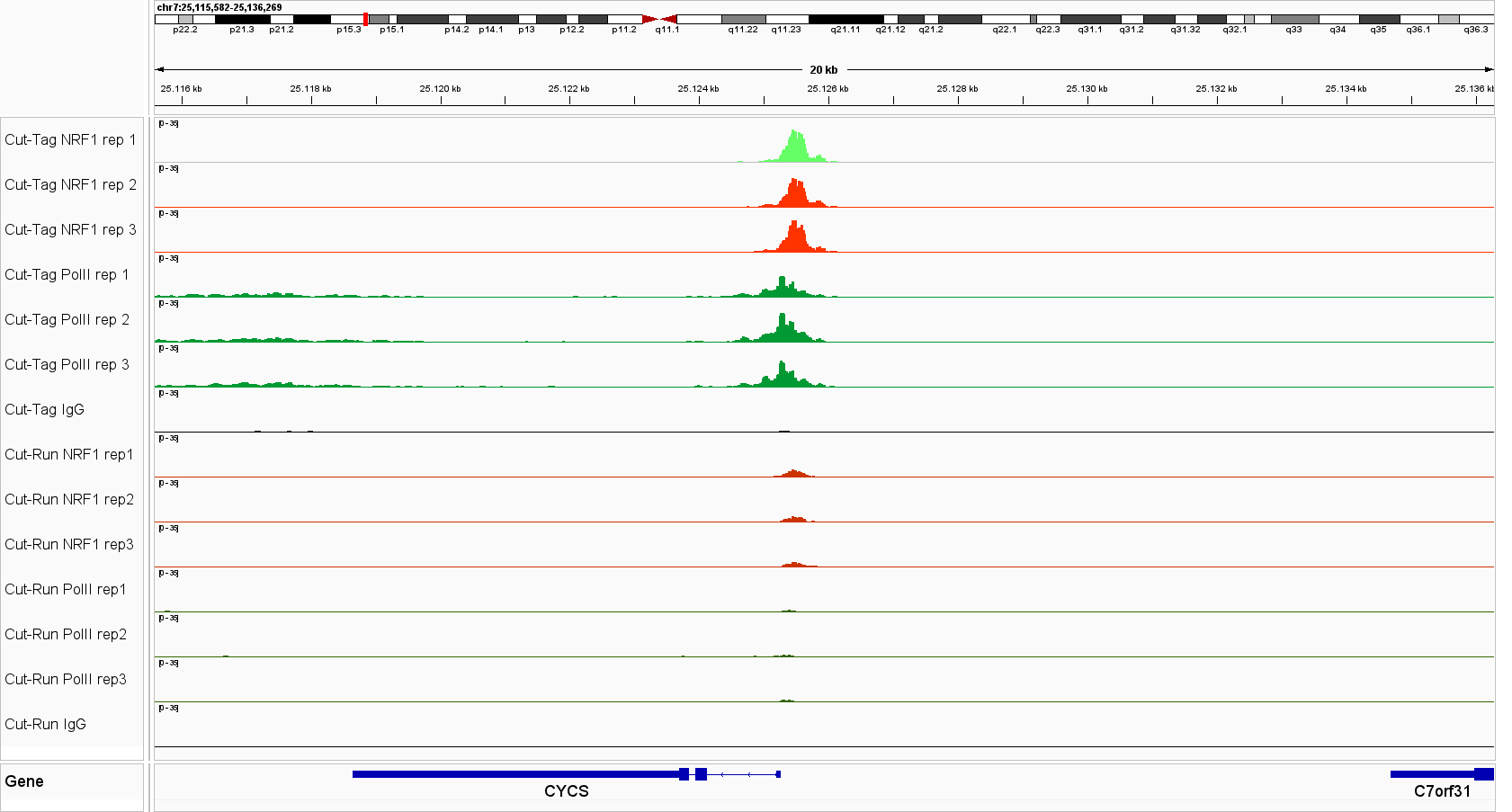Click the 25.120 kb position on the ruler
Viewport: 1512px width, 812px height.
[x=440, y=89]
